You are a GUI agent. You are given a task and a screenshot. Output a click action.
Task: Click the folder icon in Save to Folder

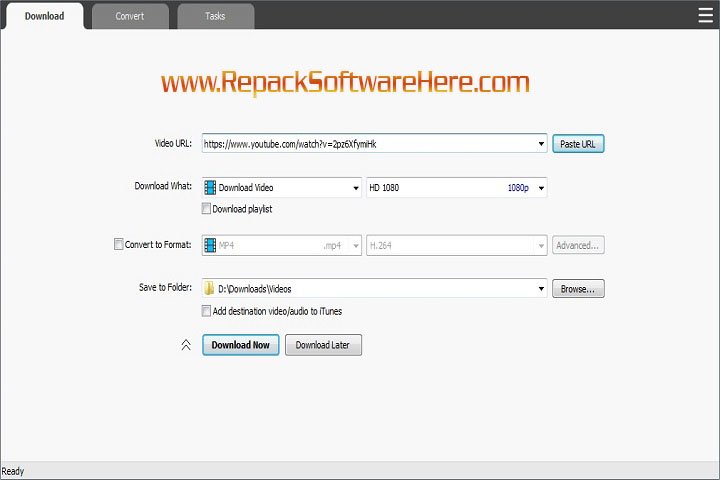click(x=209, y=288)
